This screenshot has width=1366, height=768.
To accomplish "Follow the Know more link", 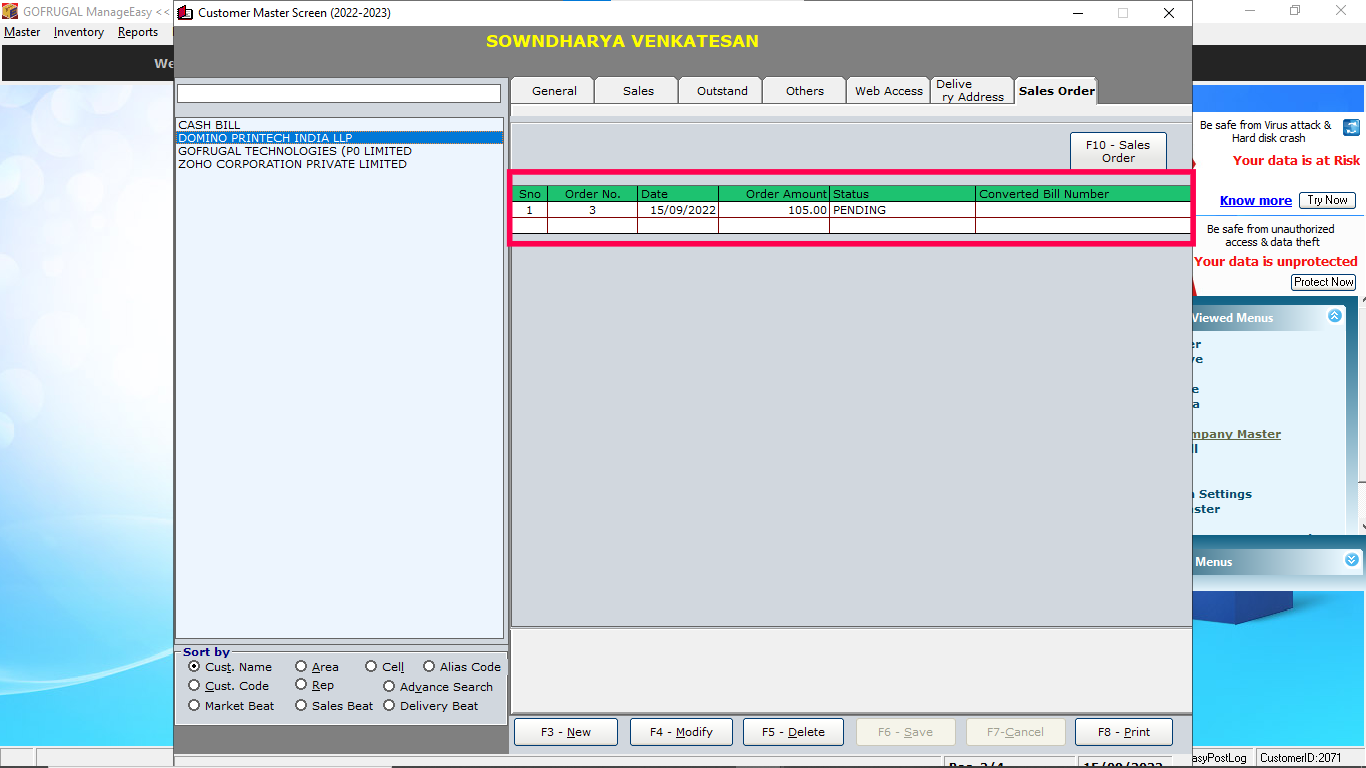I will click(x=1256, y=201).
